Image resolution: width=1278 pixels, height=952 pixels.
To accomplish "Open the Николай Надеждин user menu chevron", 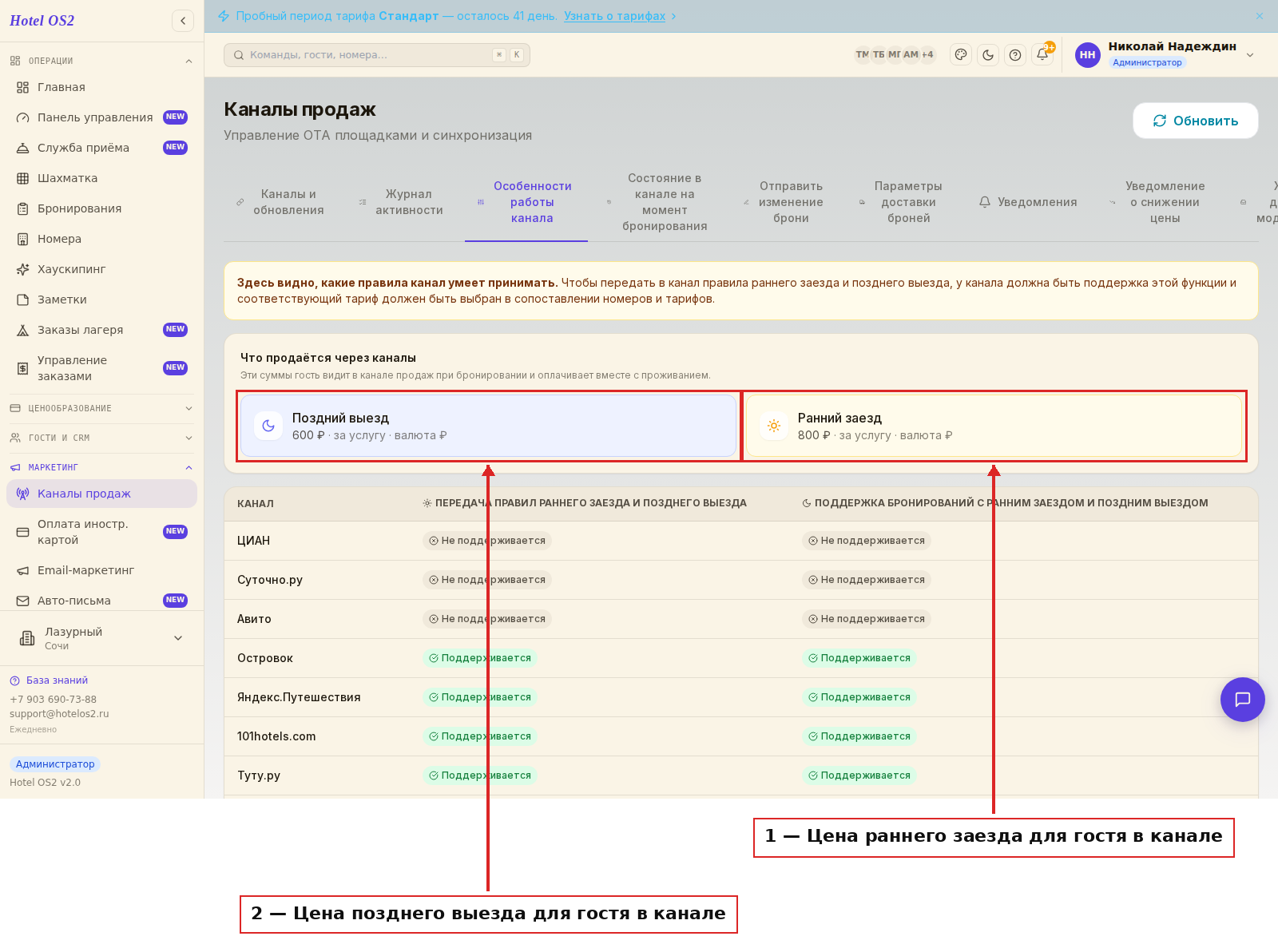I will click(1250, 55).
